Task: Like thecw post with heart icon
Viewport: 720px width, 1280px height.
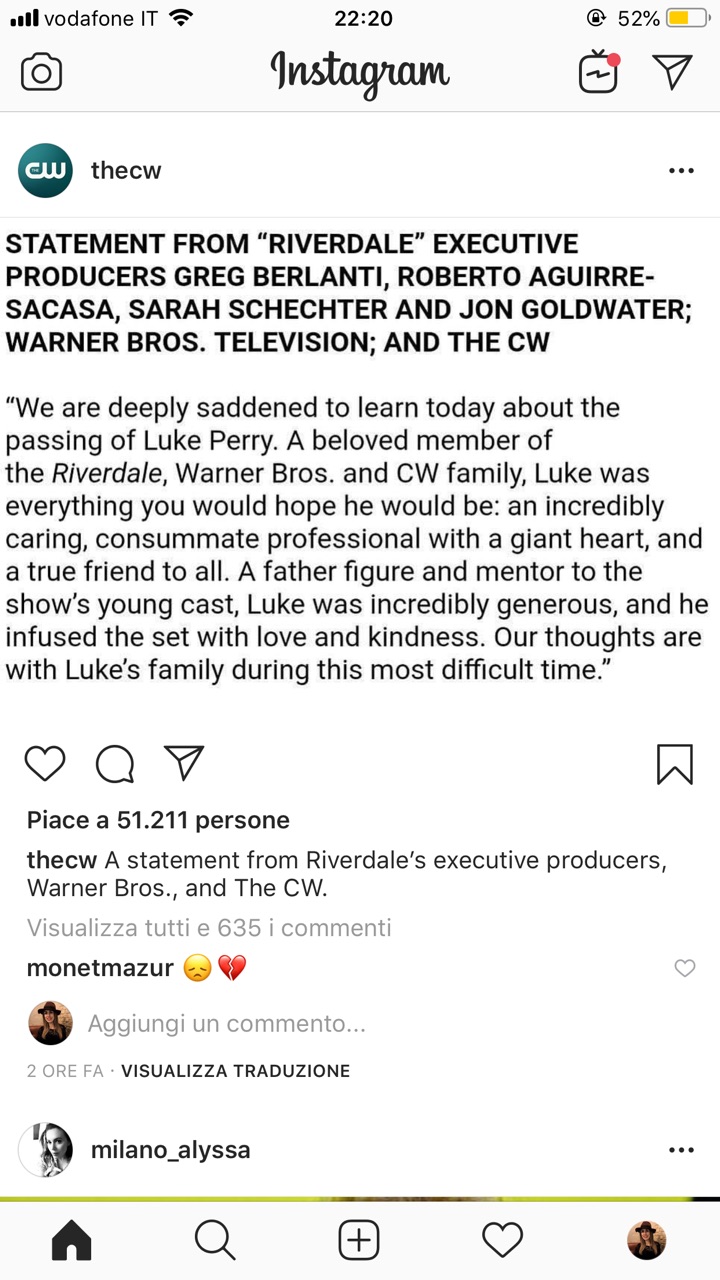Action: 45,764
